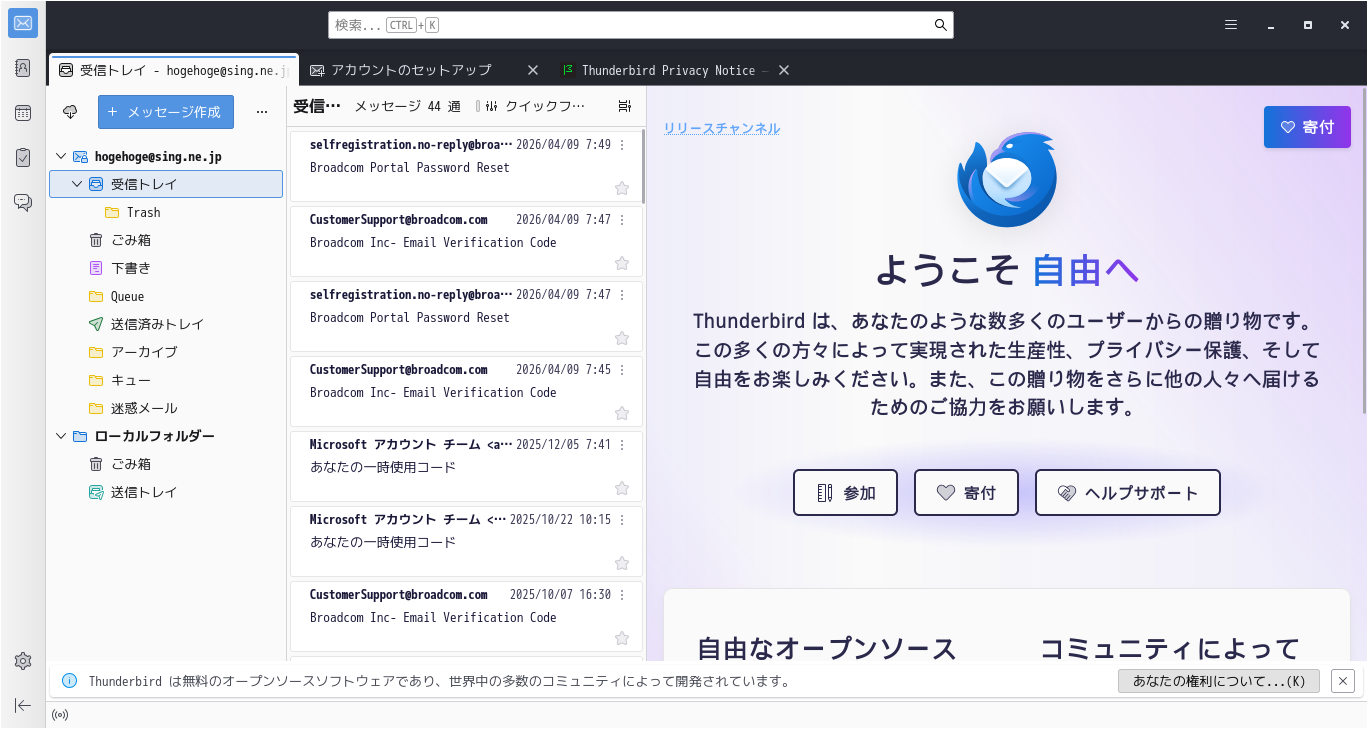Star the Email Verification Code message from 7:45
1368x729 pixels.
click(x=622, y=413)
